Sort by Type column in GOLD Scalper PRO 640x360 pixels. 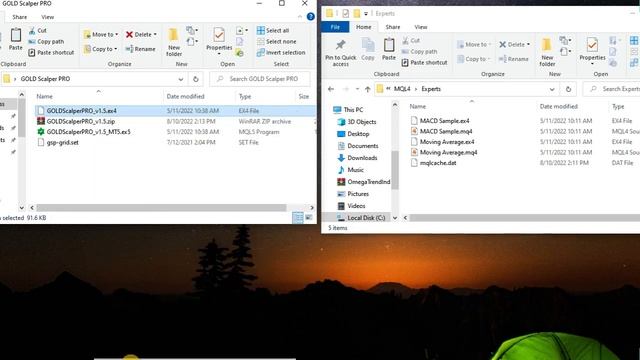point(245,97)
